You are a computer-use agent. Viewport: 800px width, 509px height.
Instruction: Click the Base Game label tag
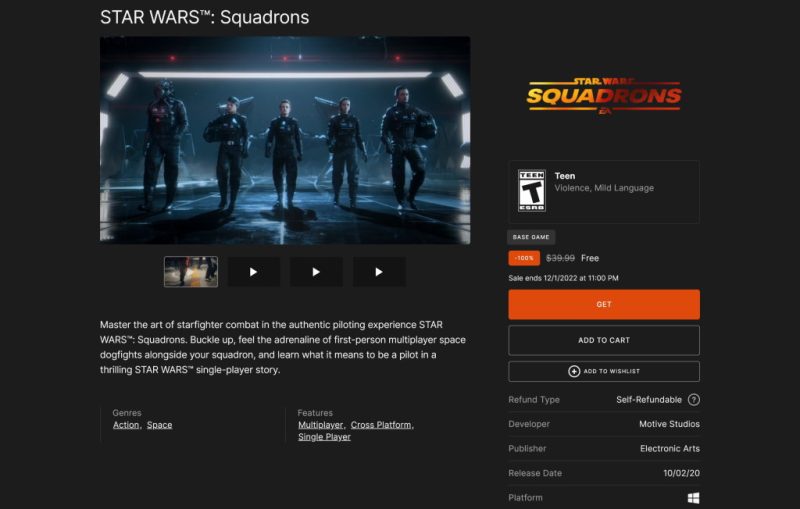531,237
